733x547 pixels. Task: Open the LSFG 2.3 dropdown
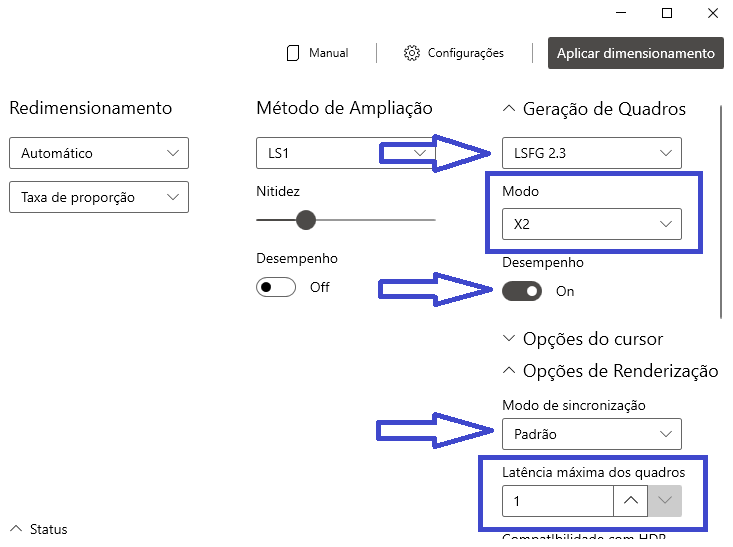tap(591, 153)
